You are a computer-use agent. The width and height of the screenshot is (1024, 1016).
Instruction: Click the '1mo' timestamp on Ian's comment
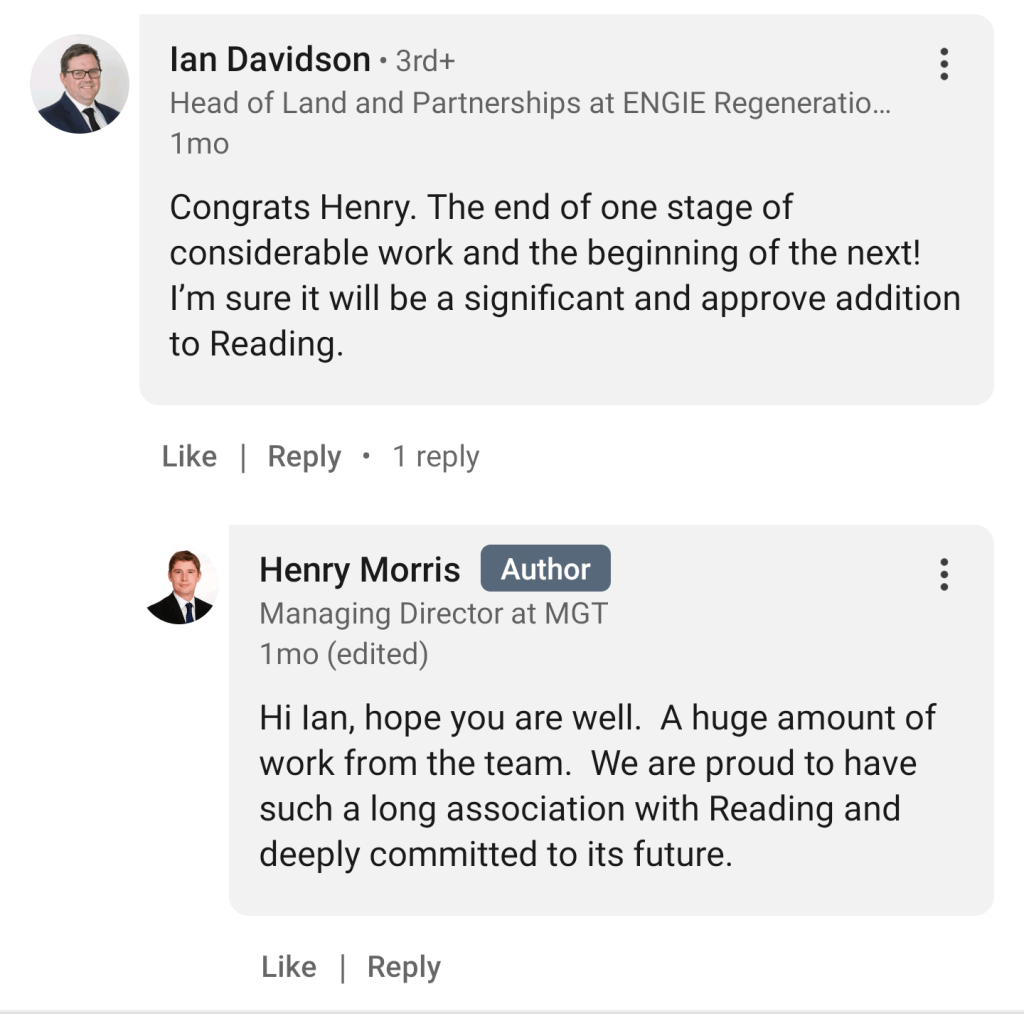(199, 144)
